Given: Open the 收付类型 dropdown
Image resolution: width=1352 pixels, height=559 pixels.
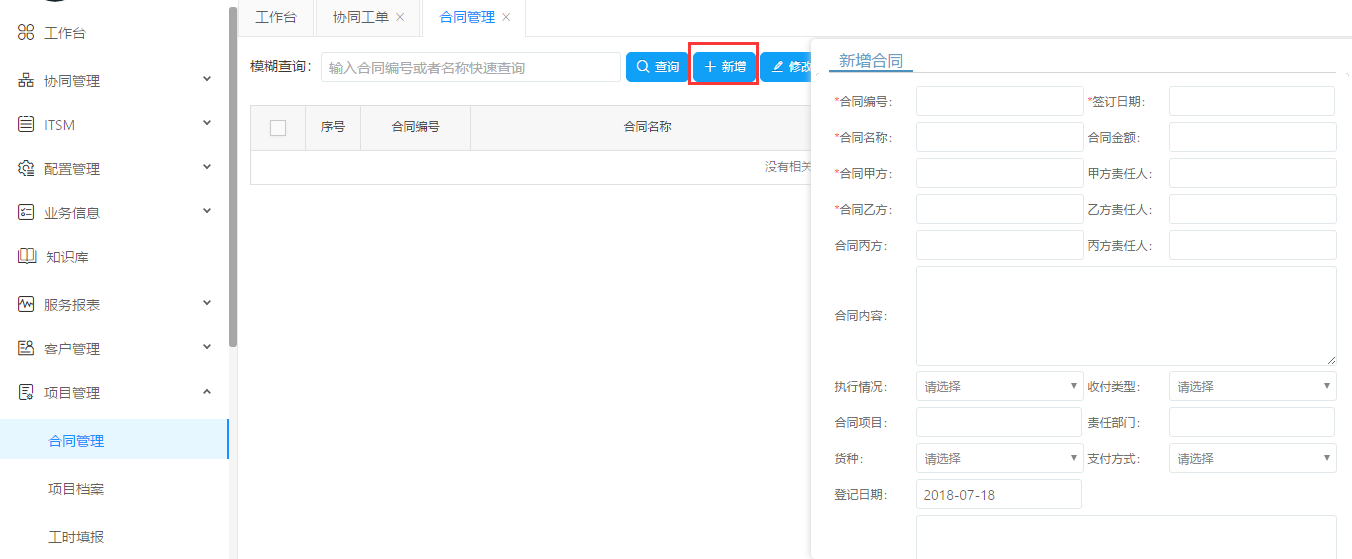Looking at the screenshot, I should tap(1252, 386).
